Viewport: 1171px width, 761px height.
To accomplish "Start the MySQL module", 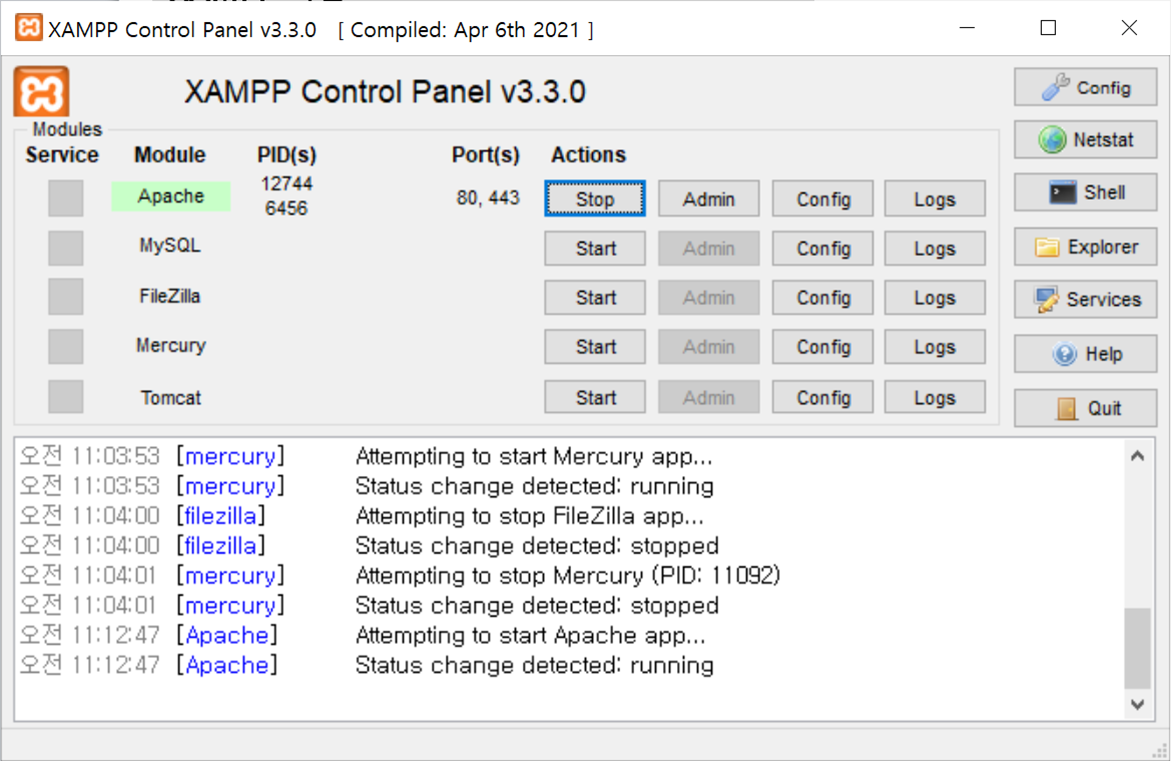I will coord(594,248).
